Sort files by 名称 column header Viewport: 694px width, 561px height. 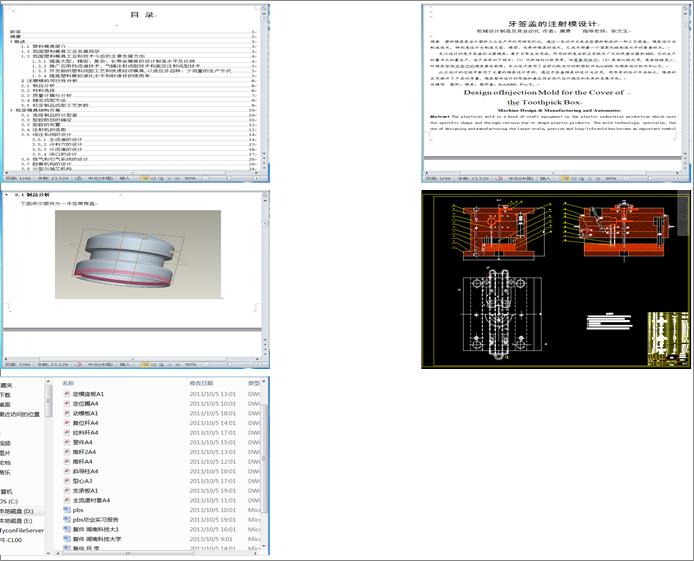(68, 383)
